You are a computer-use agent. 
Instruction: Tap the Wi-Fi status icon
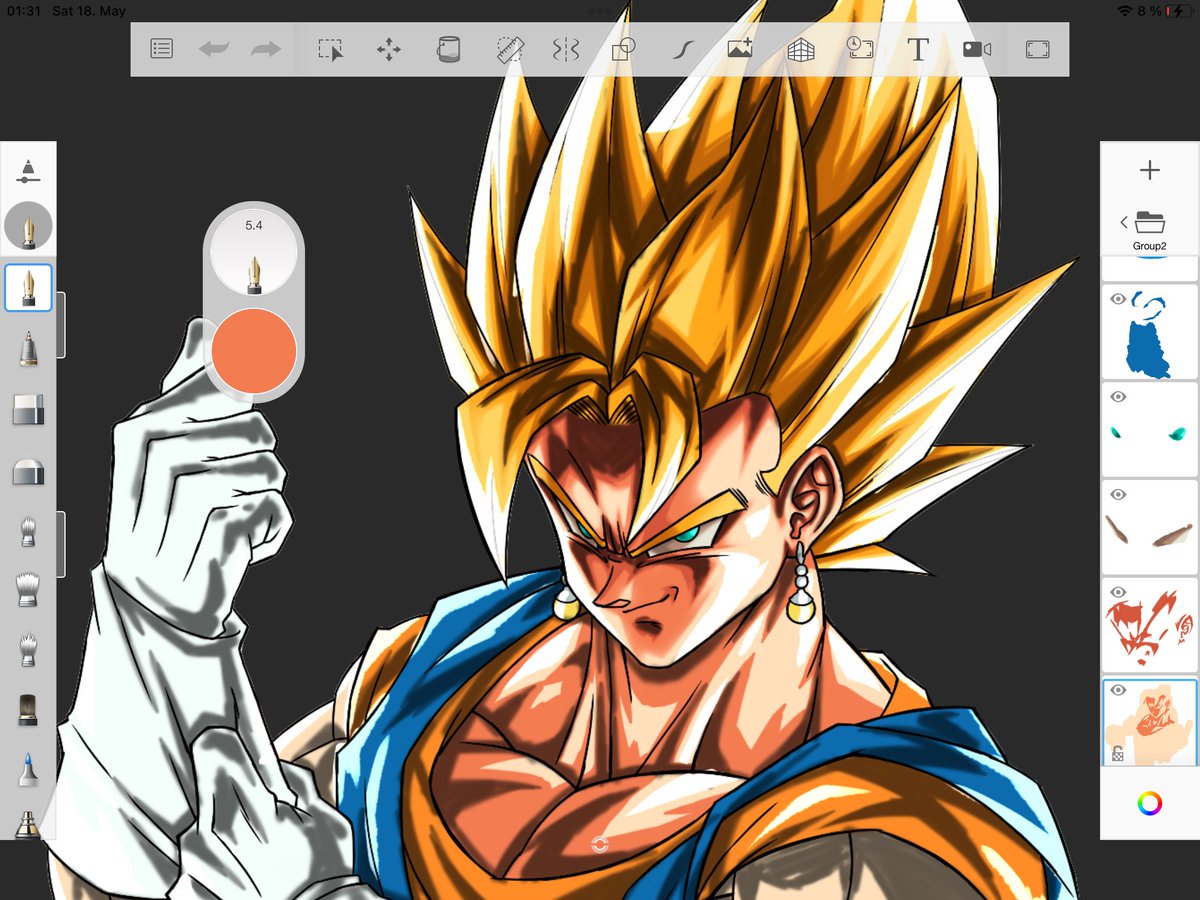(x=1125, y=10)
